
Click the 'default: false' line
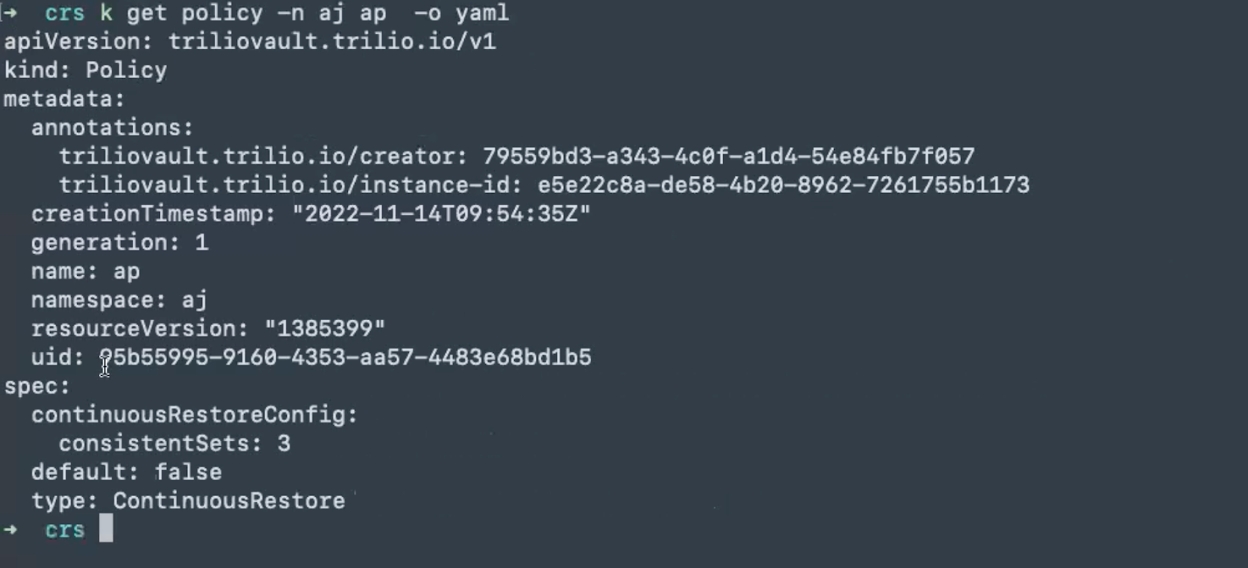click(x=126, y=472)
